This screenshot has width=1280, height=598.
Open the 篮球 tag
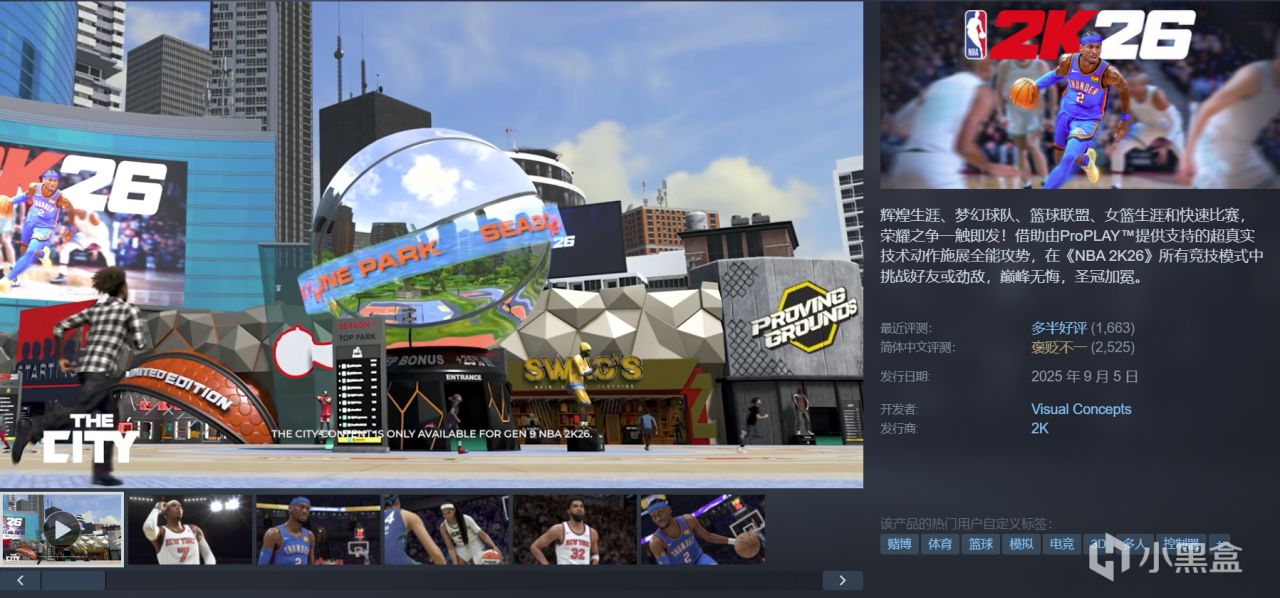(x=981, y=544)
